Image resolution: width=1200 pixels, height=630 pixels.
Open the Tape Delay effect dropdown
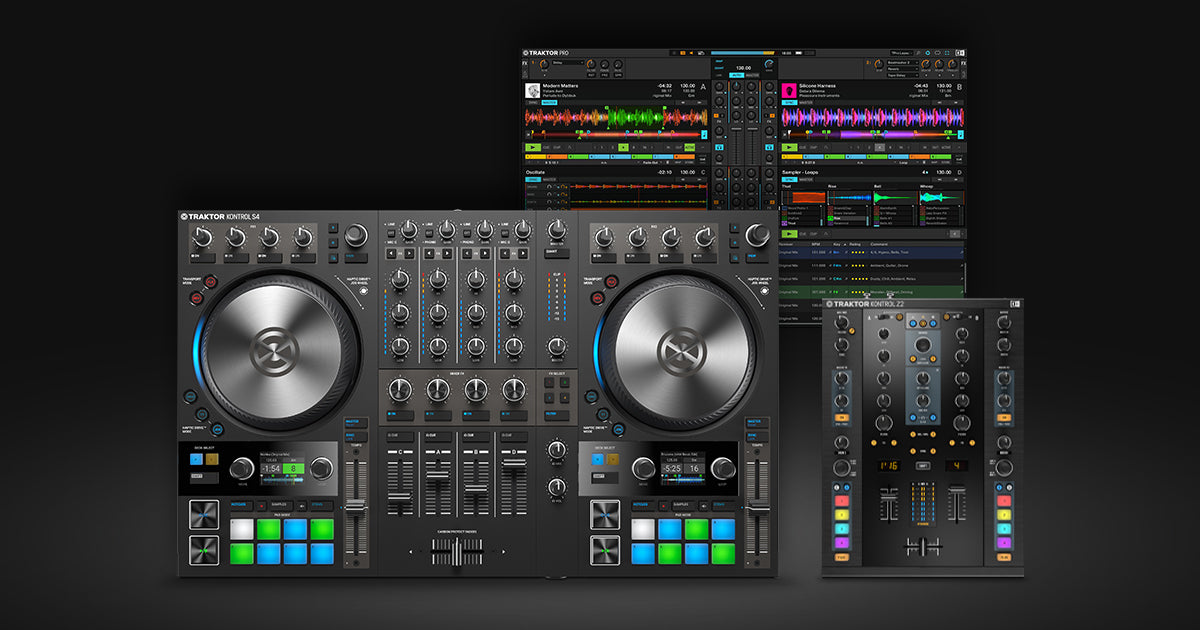click(x=902, y=75)
